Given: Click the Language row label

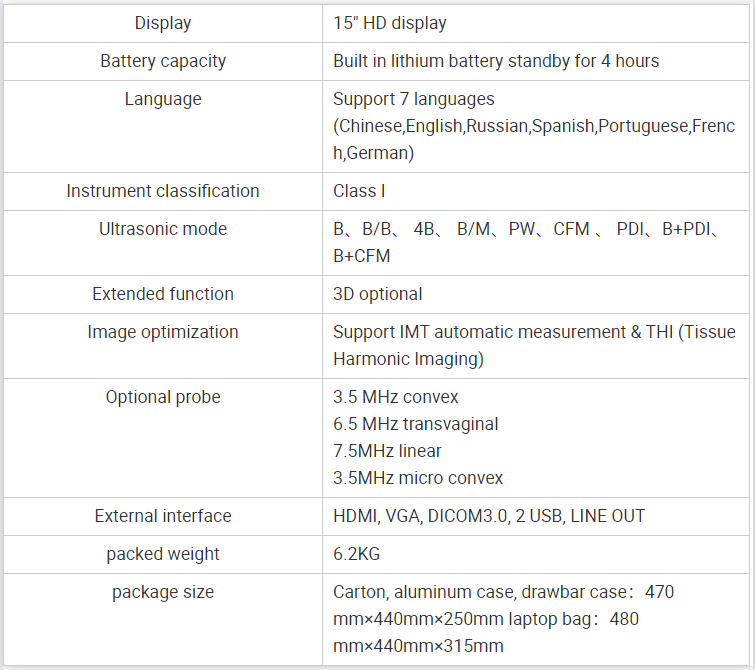Looking at the screenshot, I should [x=163, y=99].
